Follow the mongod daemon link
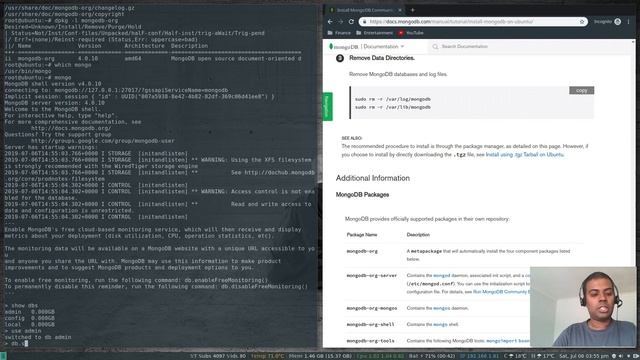The width and height of the screenshot is (640, 360). point(442,276)
